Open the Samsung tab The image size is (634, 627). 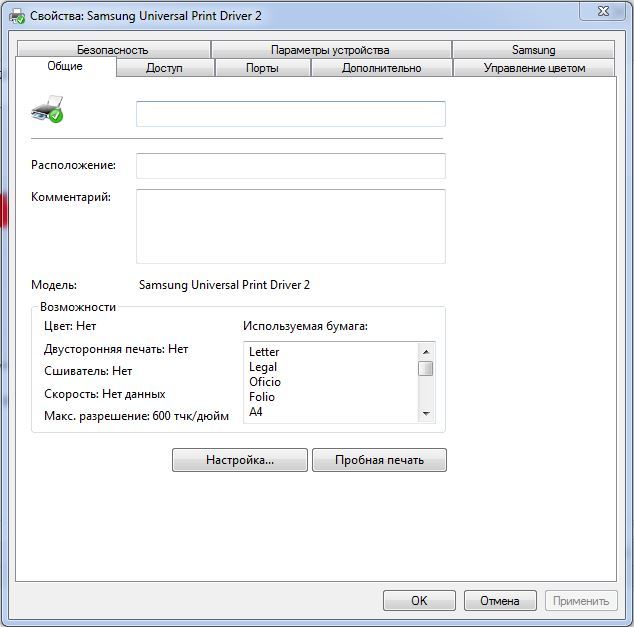coord(533,49)
